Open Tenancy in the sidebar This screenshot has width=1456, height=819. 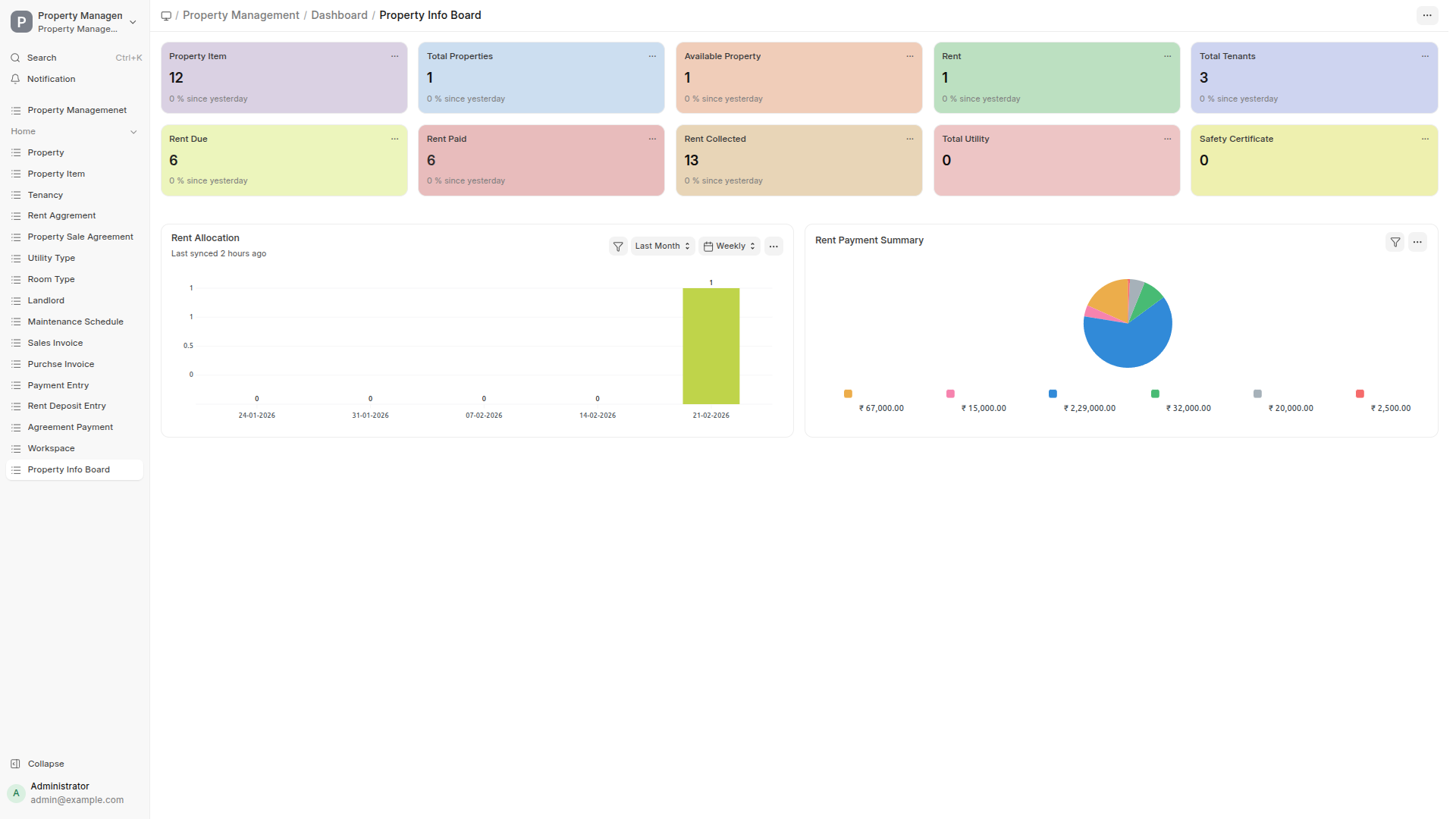click(x=74, y=195)
